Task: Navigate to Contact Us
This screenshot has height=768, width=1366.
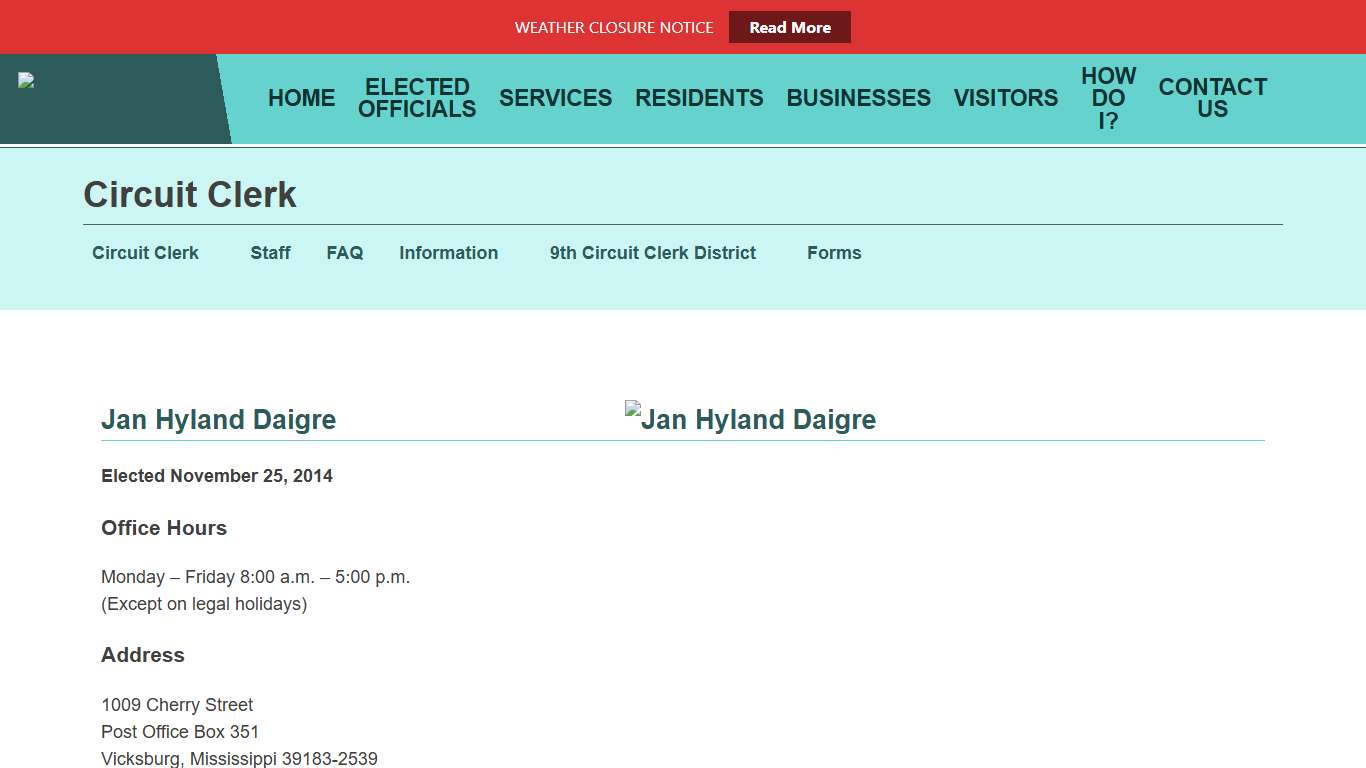Action: [x=1212, y=98]
